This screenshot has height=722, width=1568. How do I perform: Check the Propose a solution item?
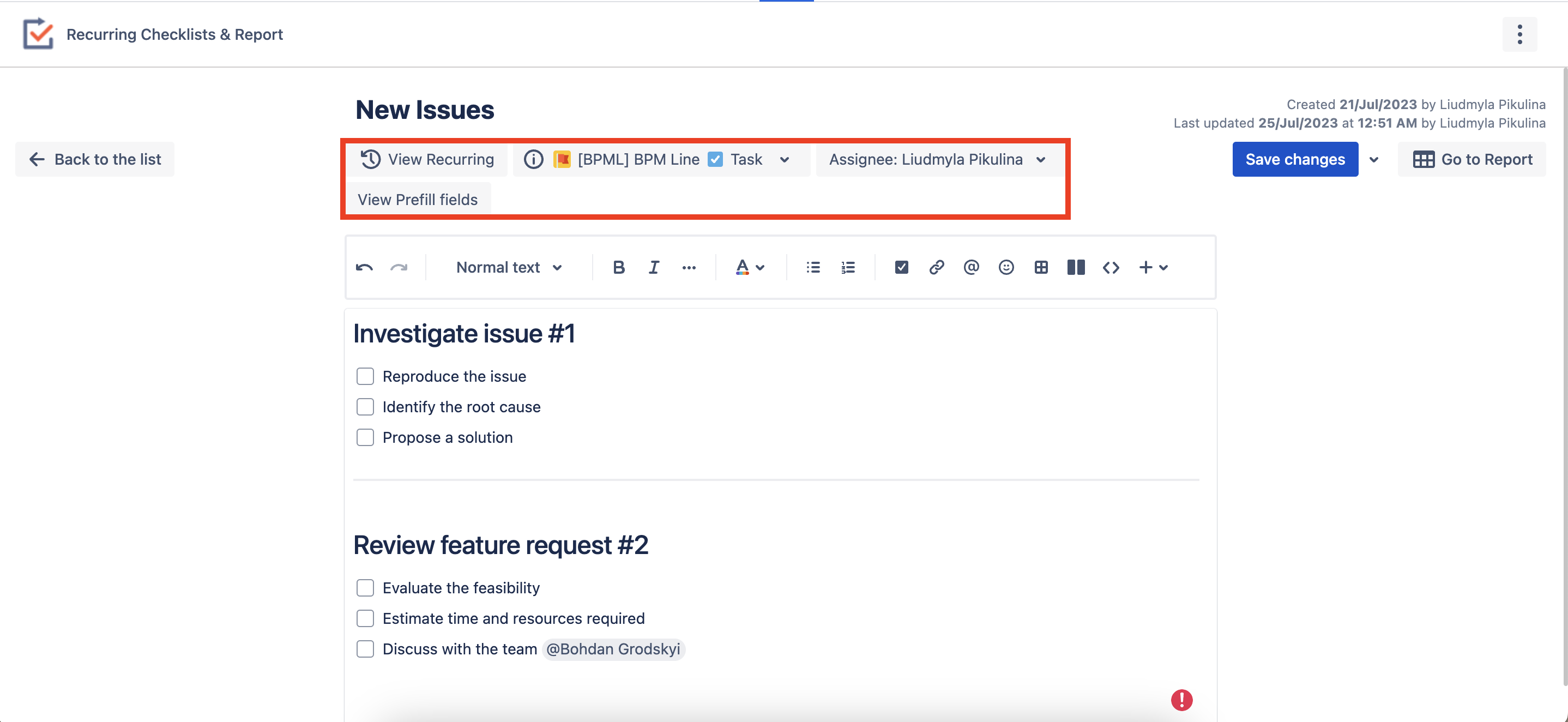pyautogui.click(x=365, y=436)
